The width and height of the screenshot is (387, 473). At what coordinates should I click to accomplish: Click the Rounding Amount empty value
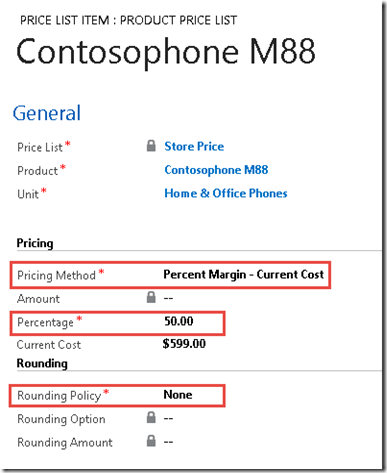pos(168,442)
